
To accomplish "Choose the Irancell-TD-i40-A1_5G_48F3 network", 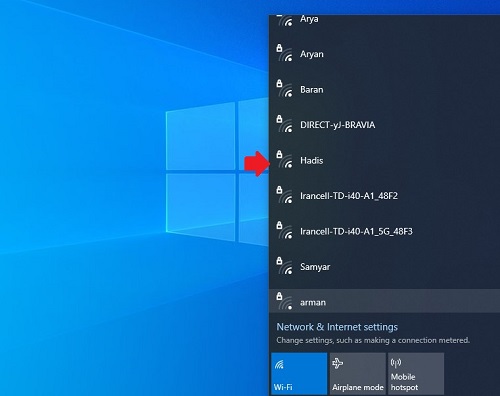I will [x=384, y=231].
